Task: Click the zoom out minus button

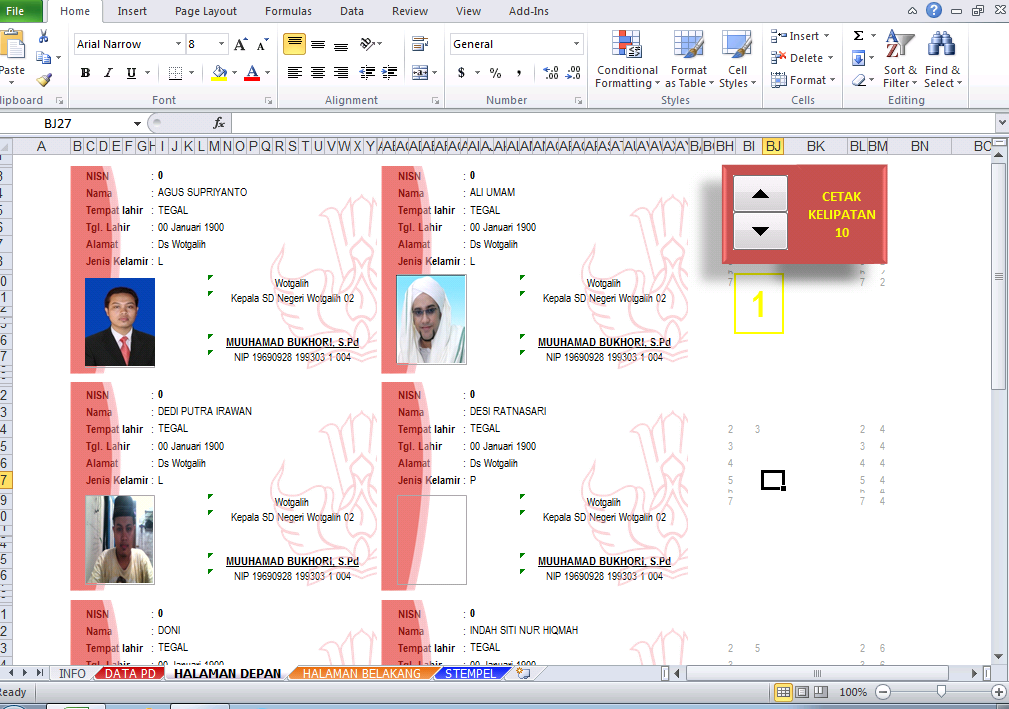Action: pyautogui.click(x=883, y=692)
